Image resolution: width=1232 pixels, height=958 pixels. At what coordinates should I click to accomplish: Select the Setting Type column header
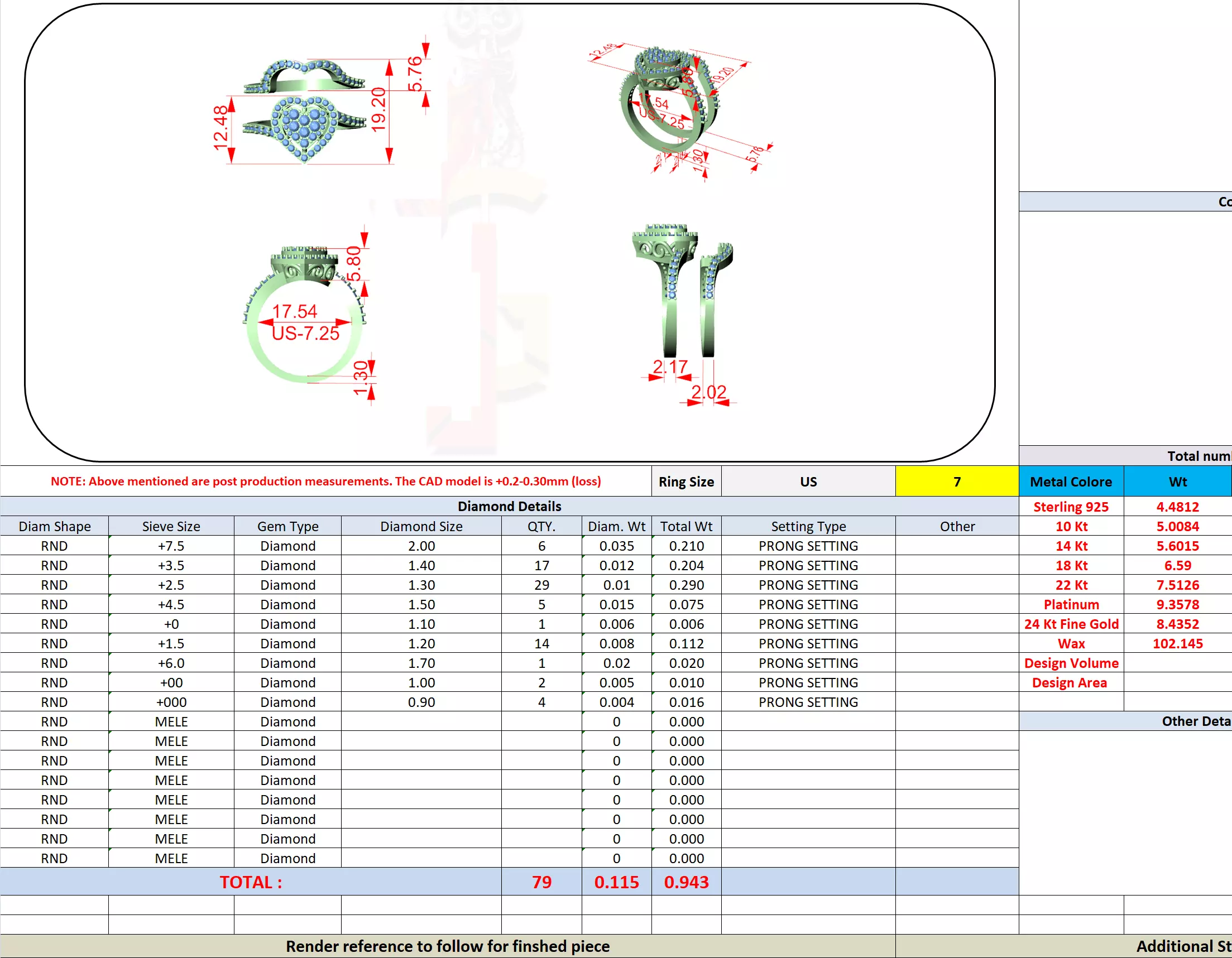pos(808,526)
